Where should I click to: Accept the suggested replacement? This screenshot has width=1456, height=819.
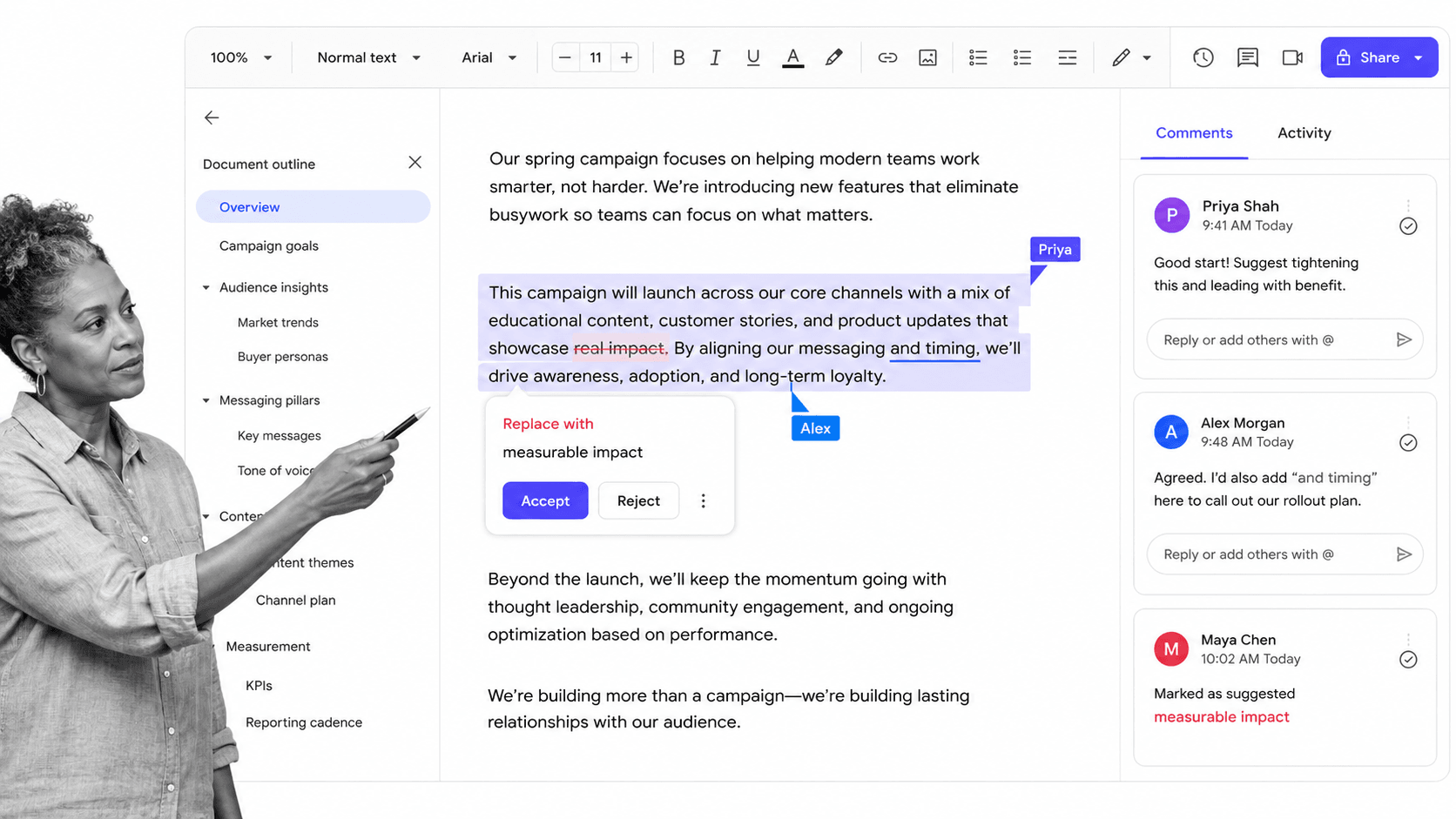545,500
